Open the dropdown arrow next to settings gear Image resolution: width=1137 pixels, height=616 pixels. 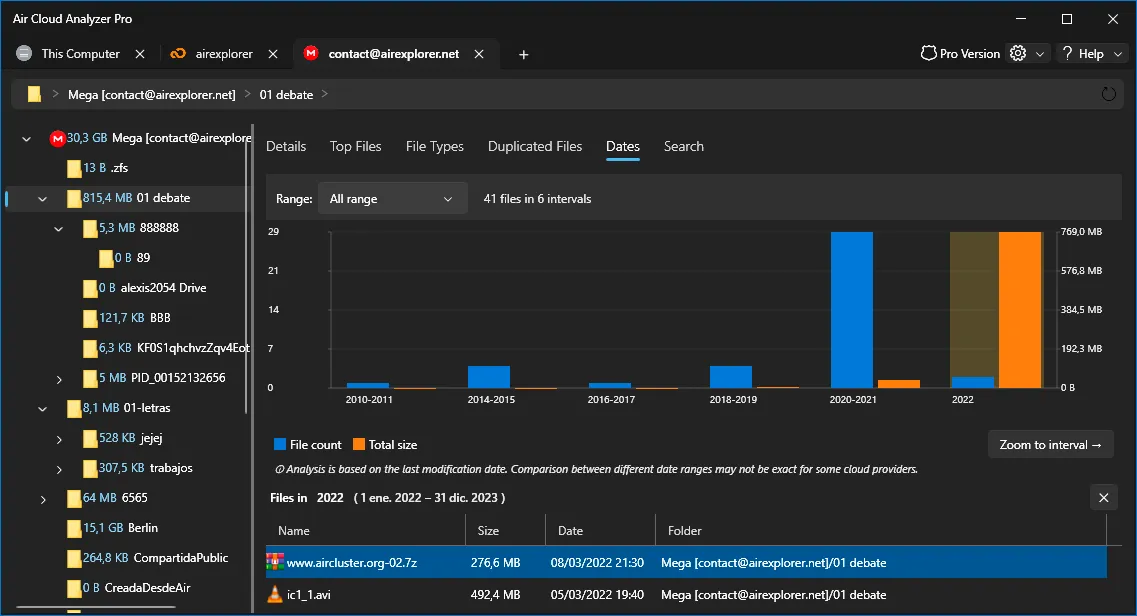[x=1040, y=54]
